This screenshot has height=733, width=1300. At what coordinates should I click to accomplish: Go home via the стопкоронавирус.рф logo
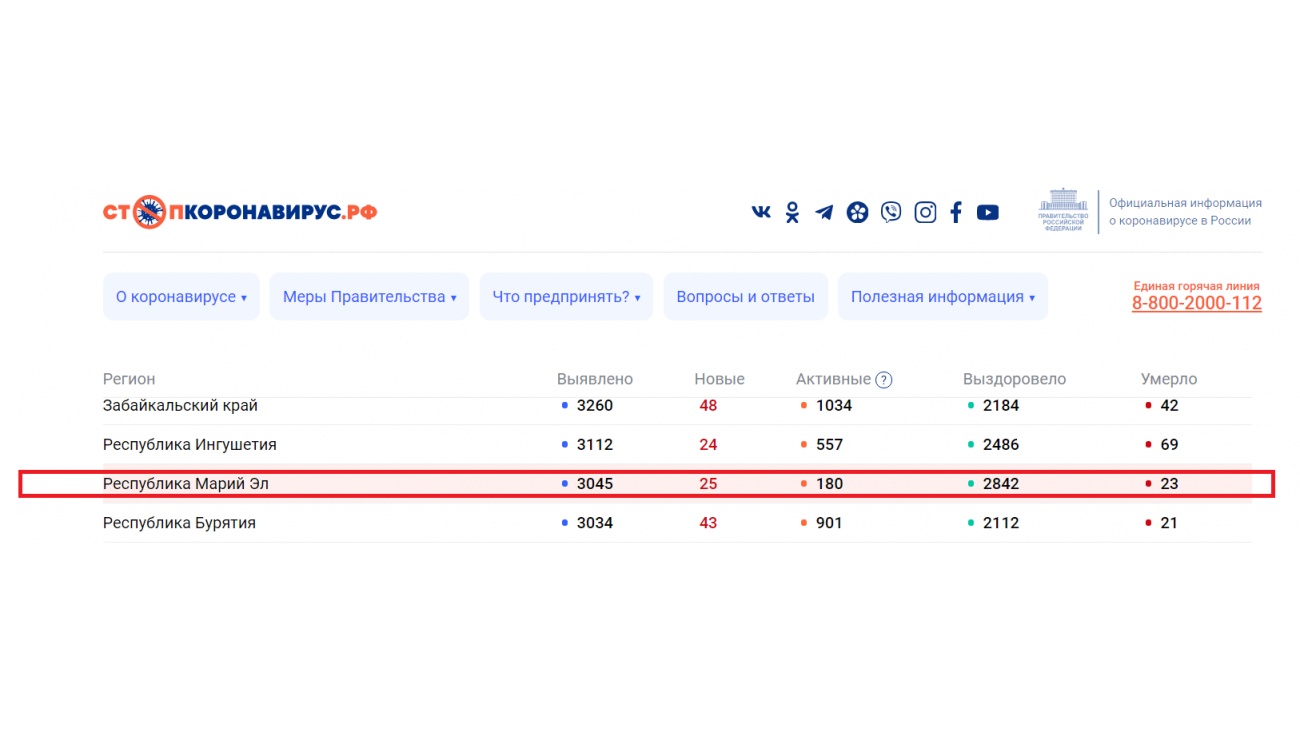(x=240, y=212)
